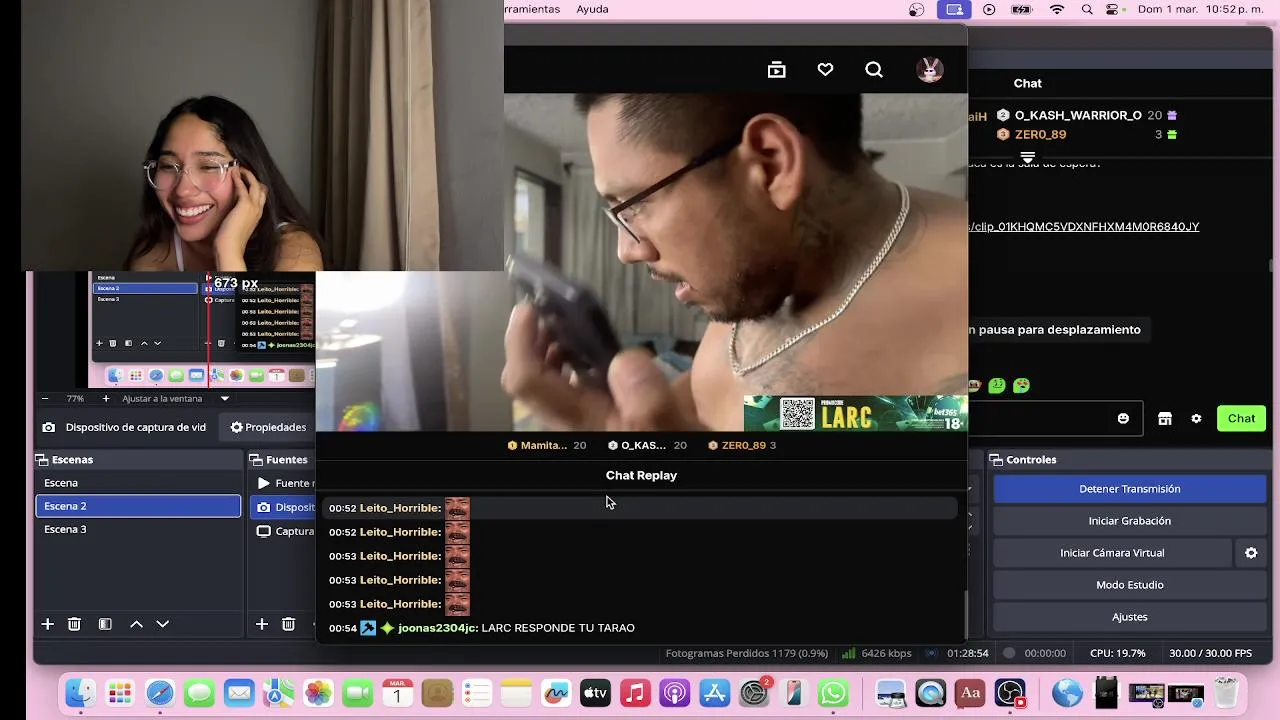Select the Fuente multimedia source row
This screenshot has height=720, width=1280.
coord(283,483)
